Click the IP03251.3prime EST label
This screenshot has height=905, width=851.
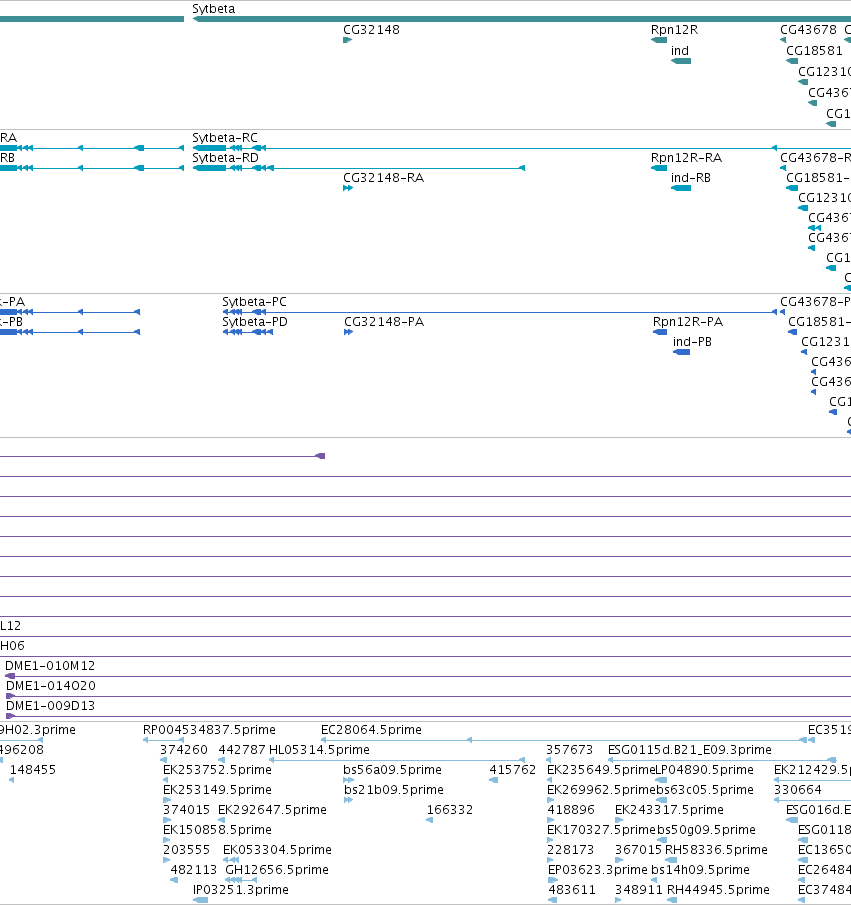[241, 890]
